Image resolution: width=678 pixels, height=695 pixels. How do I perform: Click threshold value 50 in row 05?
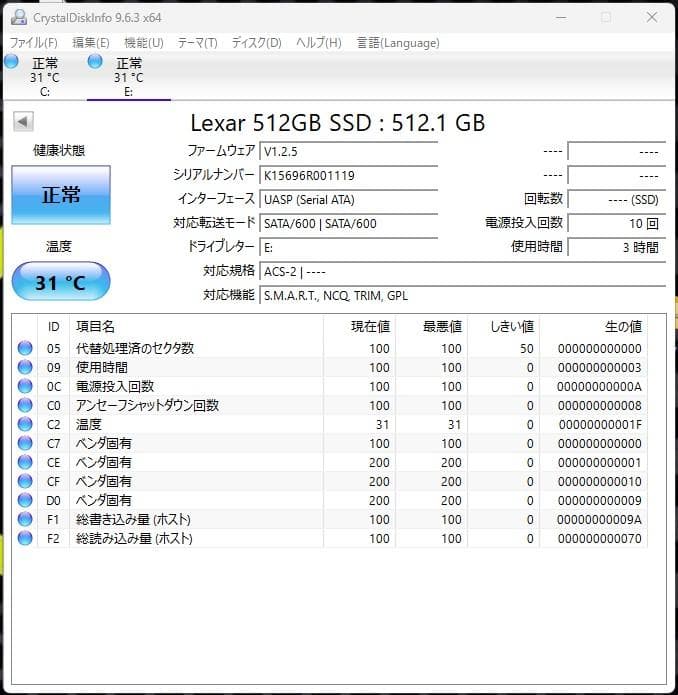(x=527, y=348)
